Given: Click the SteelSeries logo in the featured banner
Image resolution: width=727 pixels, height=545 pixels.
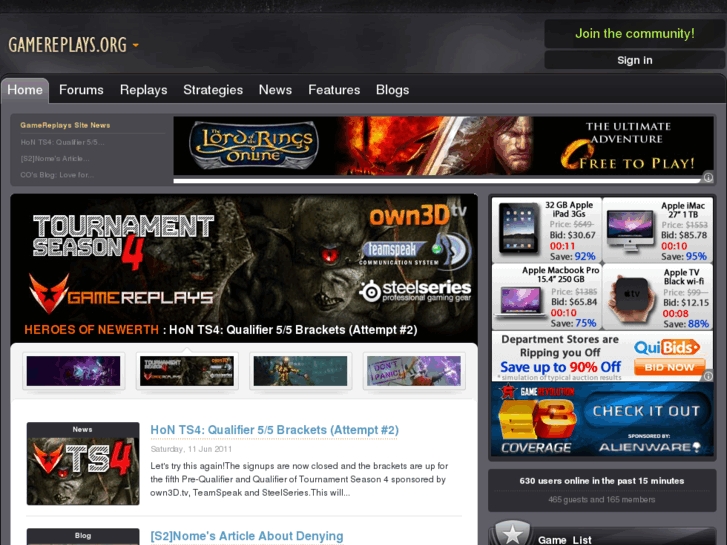Looking at the screenshot, I should (415, 291).
